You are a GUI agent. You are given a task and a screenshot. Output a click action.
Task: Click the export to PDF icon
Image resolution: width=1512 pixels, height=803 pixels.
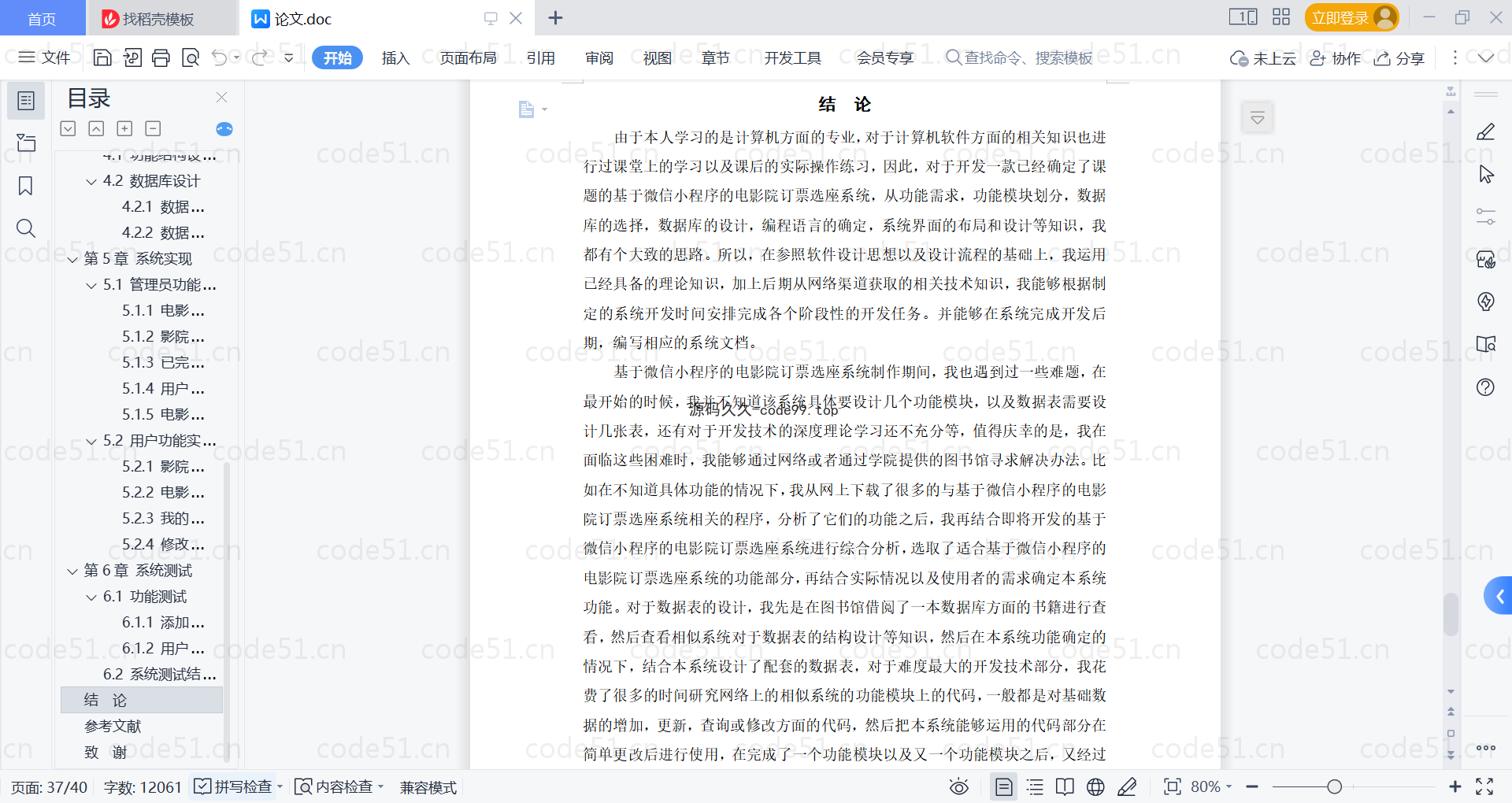coord(132,57)
